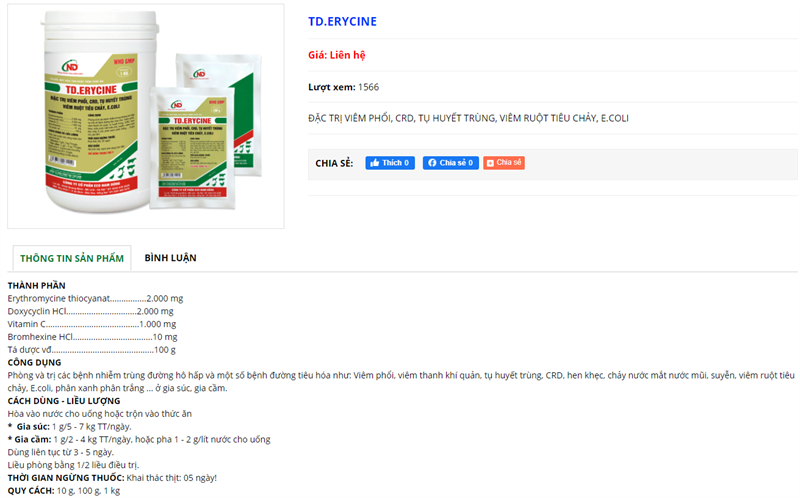Open the THÔNG TIN SẢN PHẨM tab
The width and height of the screenshot is (800, 498).
click(72, 258)
